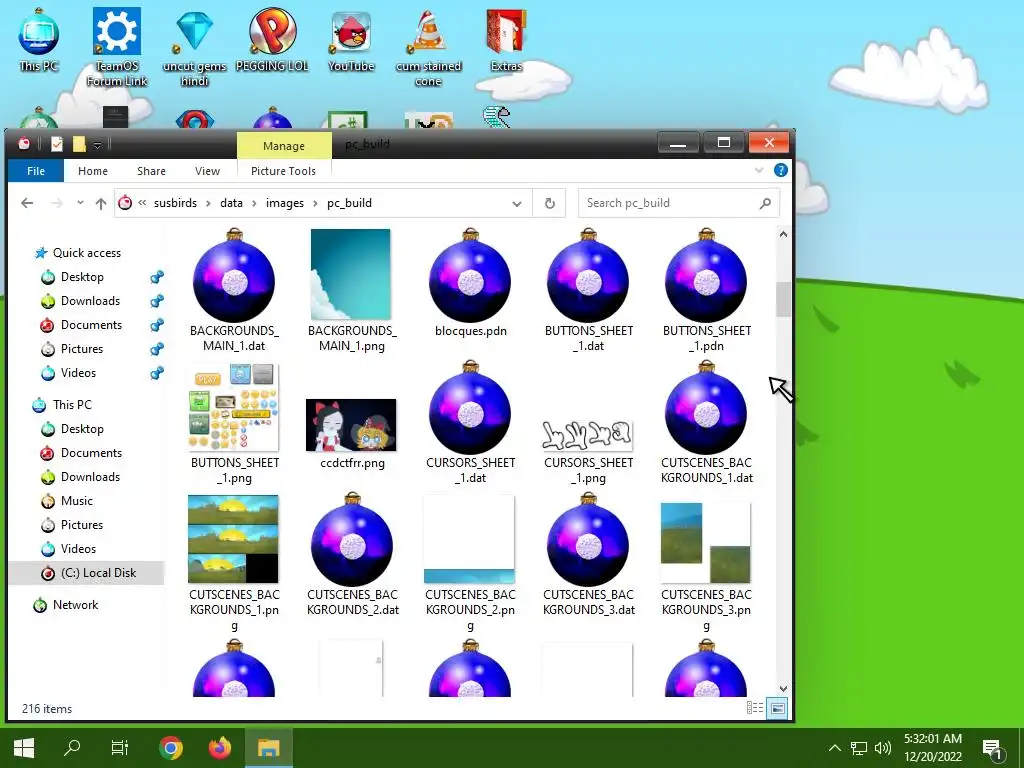1024x768 pixels.
Task: Open dropdown after data breadcrumb
Action: [254, 203]
